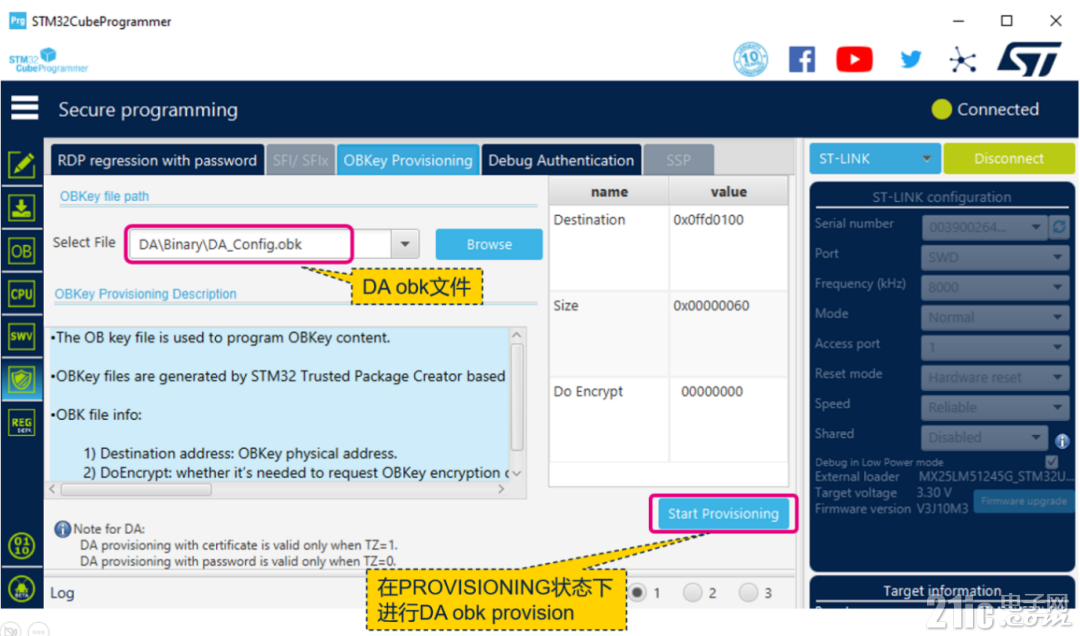
Task: Click the description scroll-right arrow
Action: click(x=501, y=489)
